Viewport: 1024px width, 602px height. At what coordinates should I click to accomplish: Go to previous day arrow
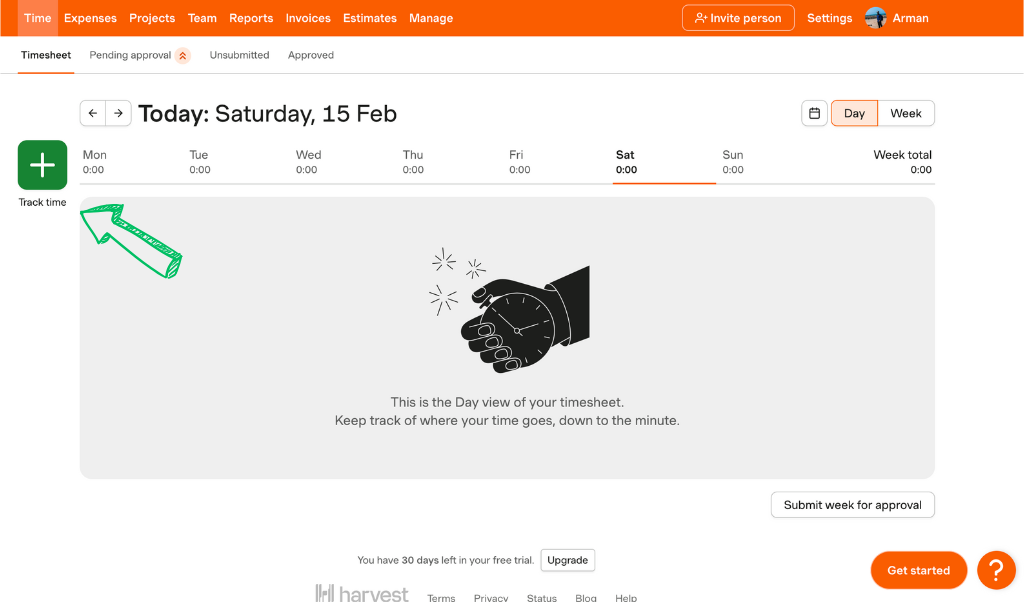click(x=93, y=113)
